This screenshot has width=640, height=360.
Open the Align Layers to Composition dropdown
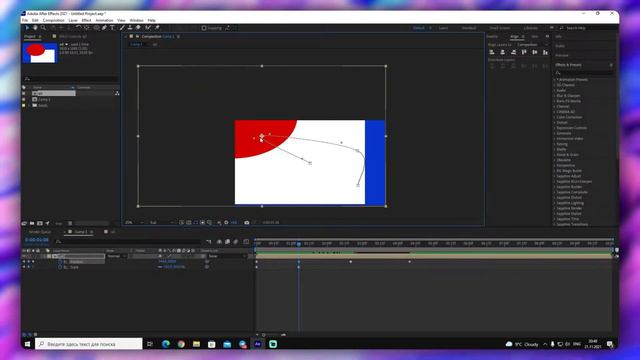click(533, 44)
